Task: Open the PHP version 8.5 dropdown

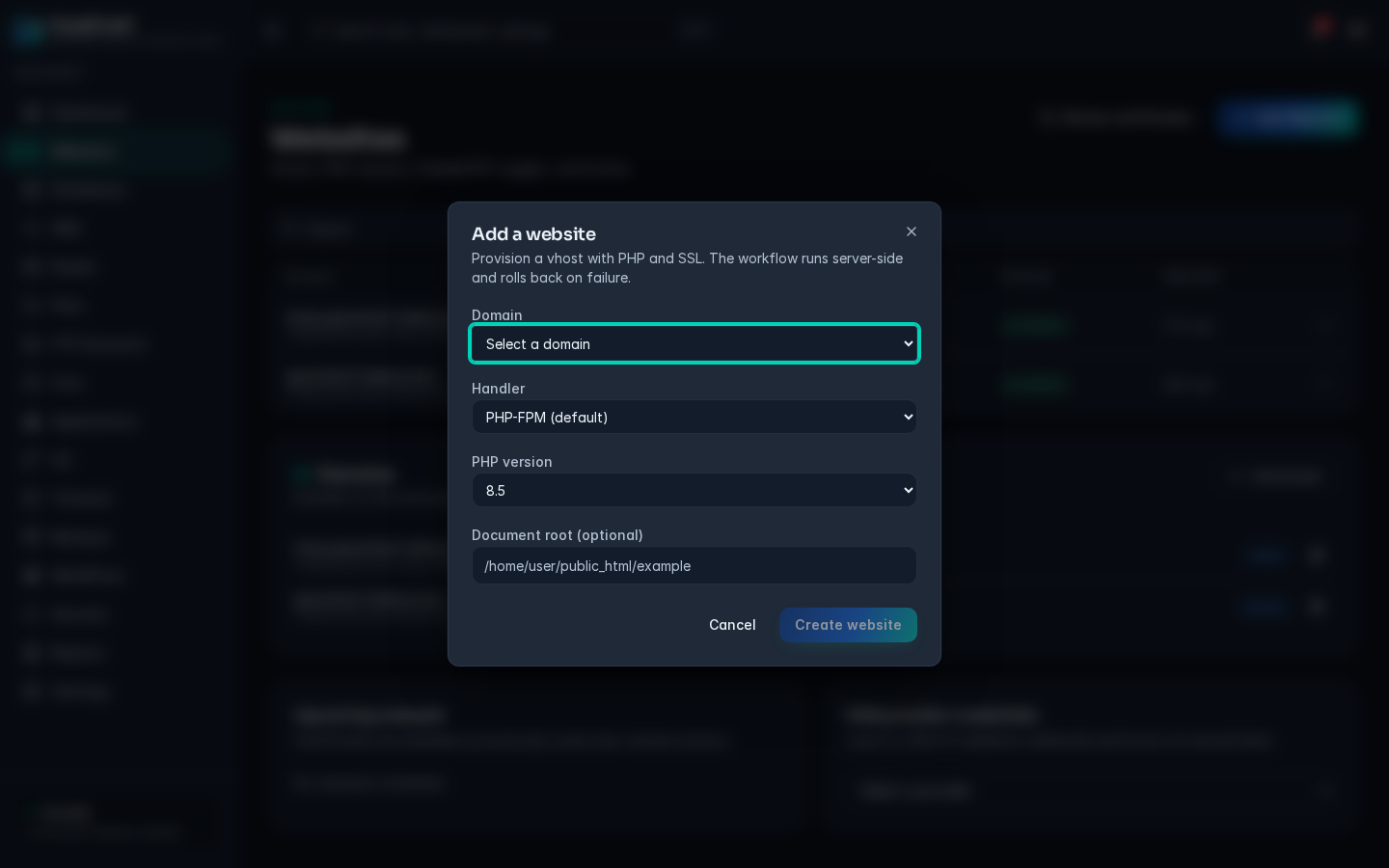Action: pos(694,490)
